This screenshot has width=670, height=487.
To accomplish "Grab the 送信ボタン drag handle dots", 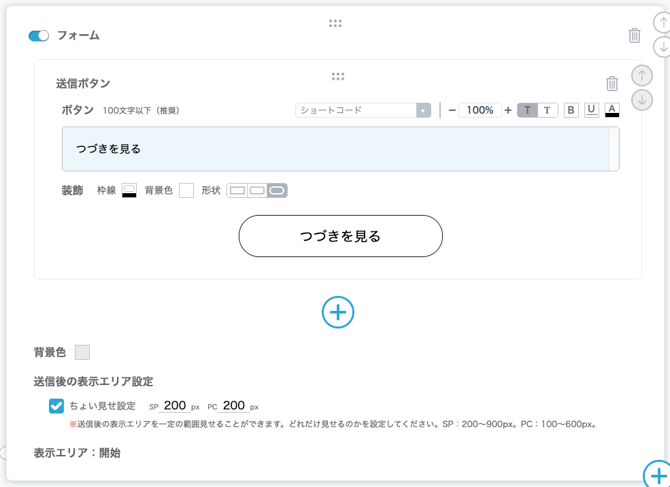I will (338, 76).
